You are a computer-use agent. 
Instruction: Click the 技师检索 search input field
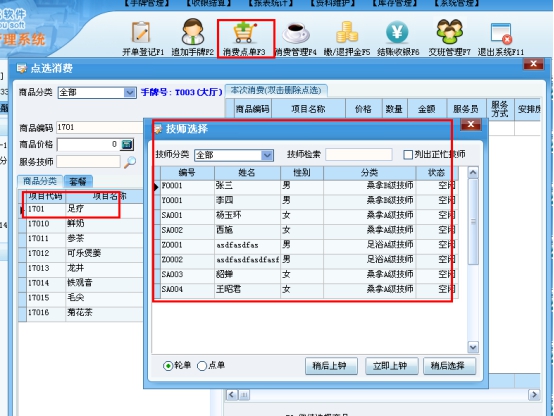pyautogui.click(x=358, y=154)
